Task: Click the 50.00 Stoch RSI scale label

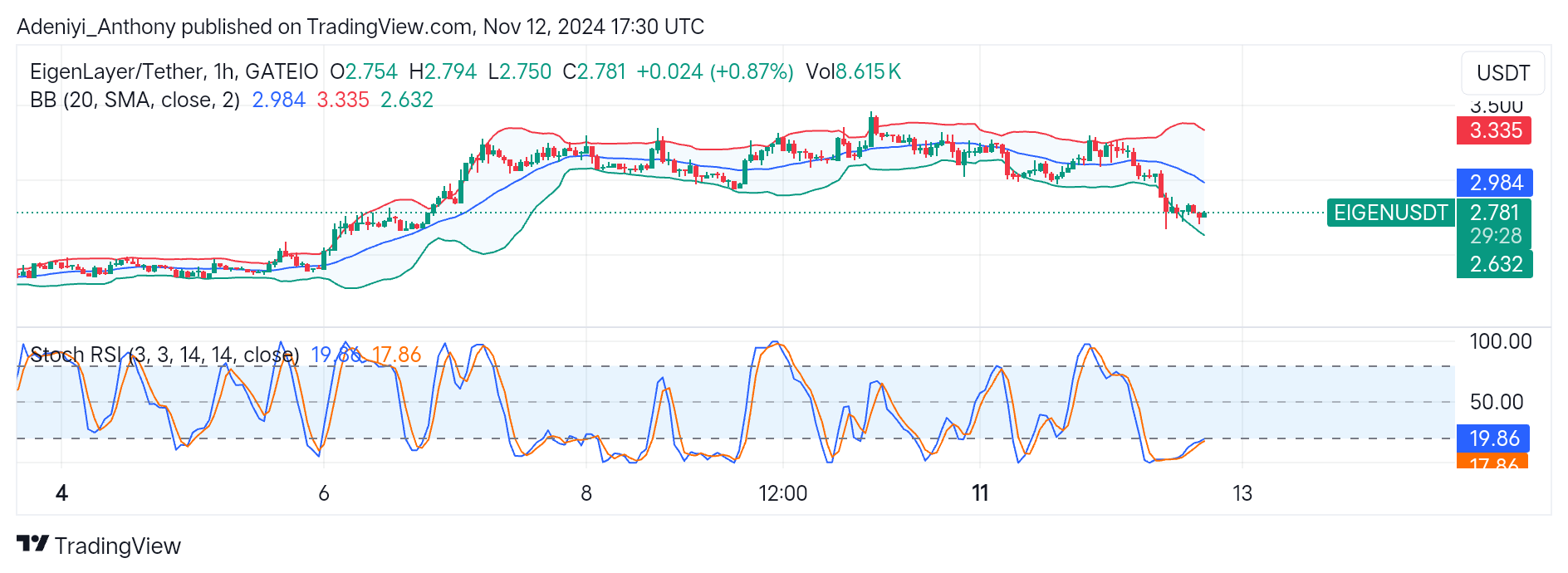Action: click(1497, 402)
